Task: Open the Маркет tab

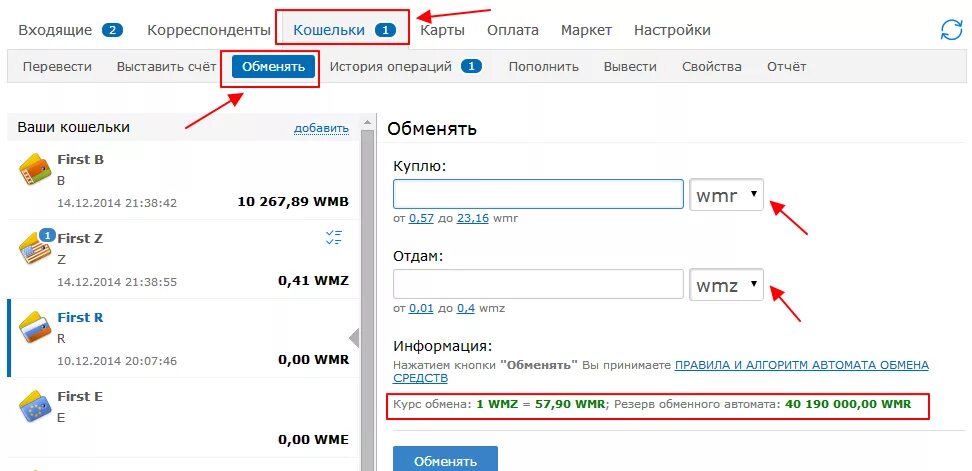Action: (x=586, y=30)
